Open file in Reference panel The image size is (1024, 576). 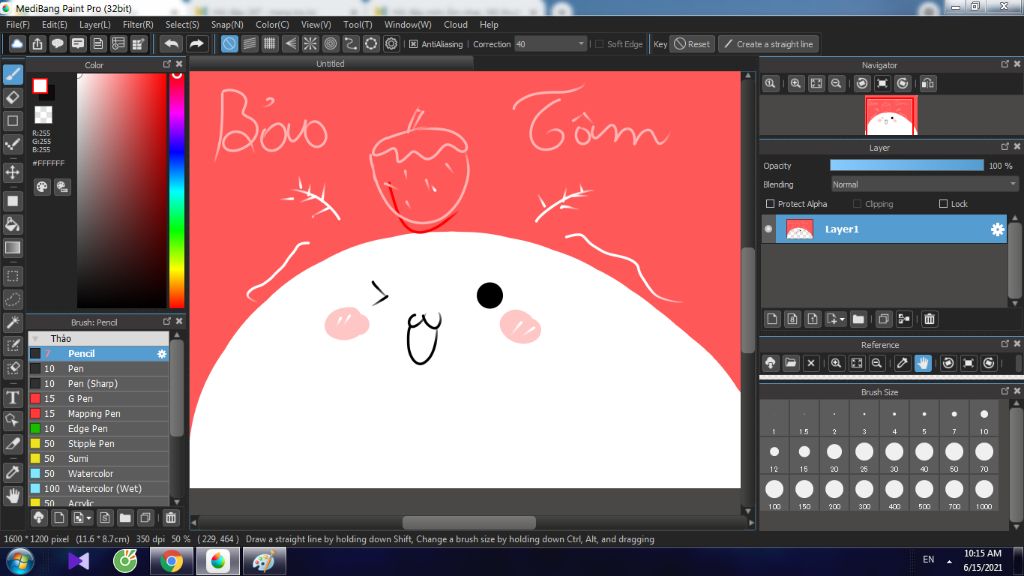click(791, 363)
